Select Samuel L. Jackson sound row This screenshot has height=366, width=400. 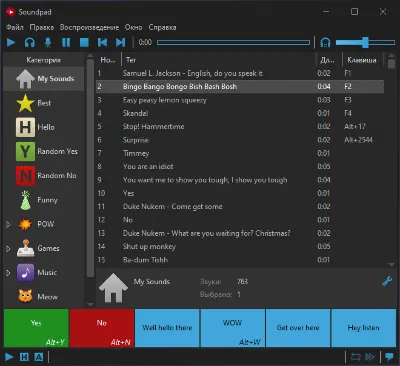pyautogui.click(x=240, y=73)
